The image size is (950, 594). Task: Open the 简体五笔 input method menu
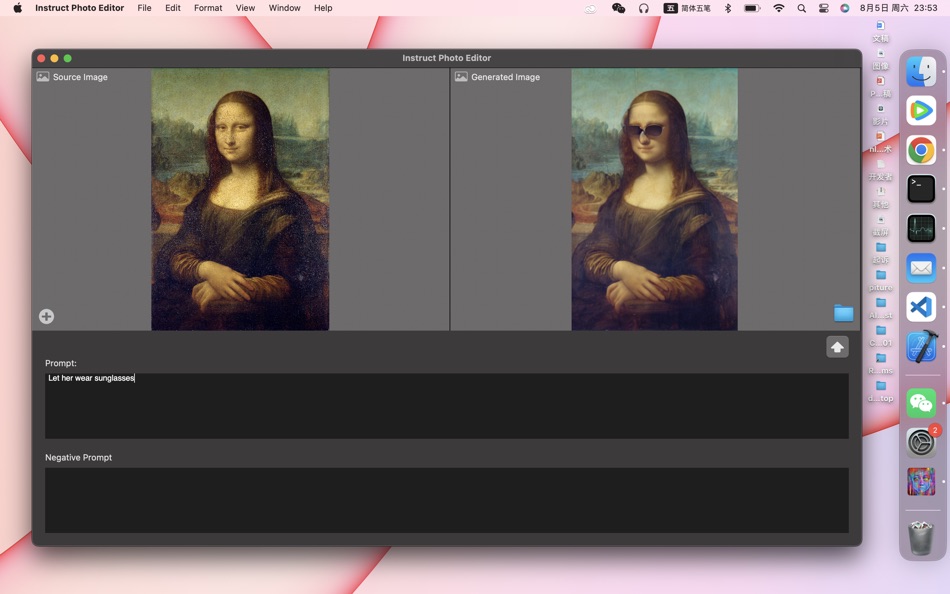(687, 8)
